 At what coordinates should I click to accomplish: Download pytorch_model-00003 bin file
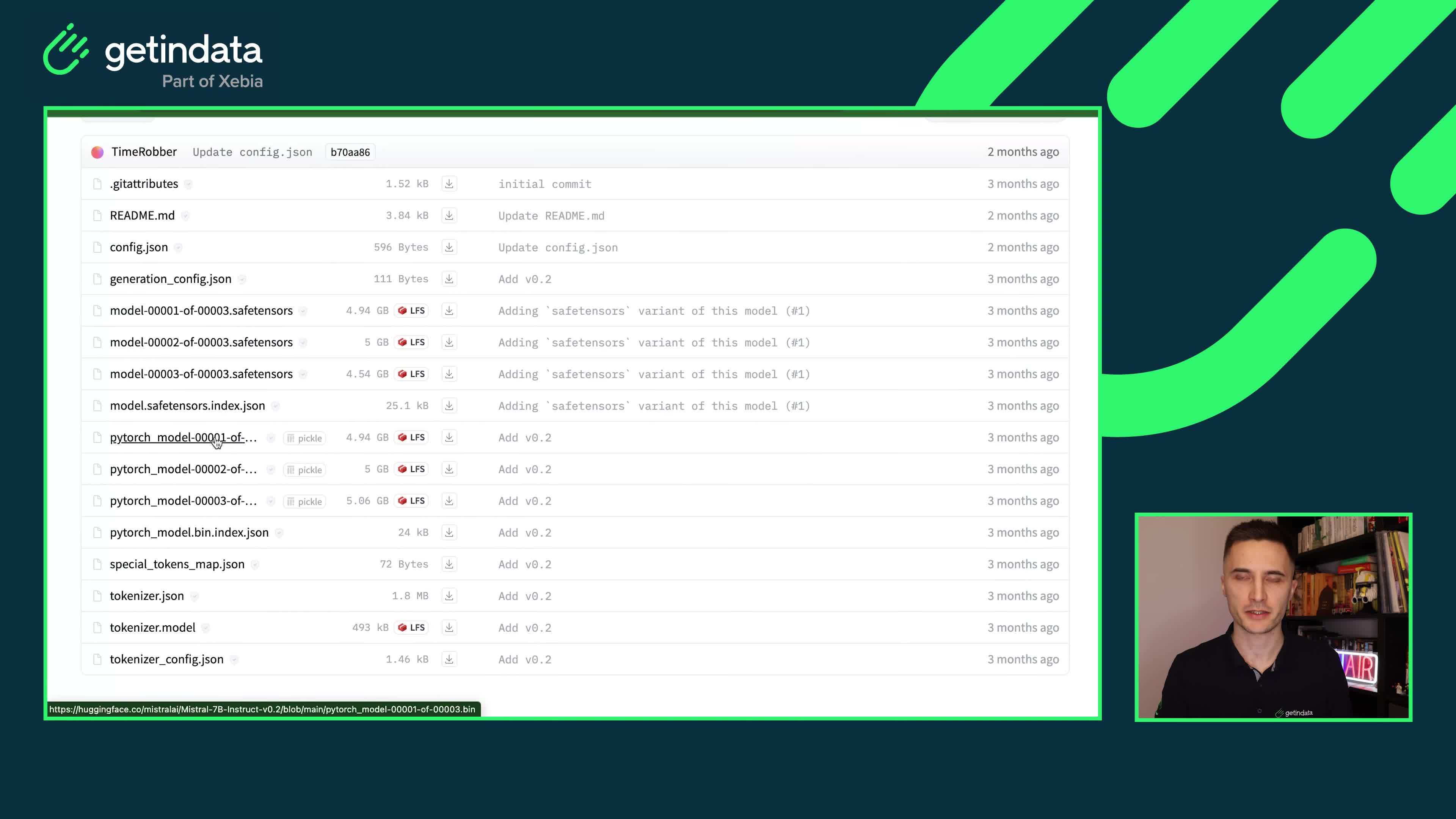coord(449,500)
